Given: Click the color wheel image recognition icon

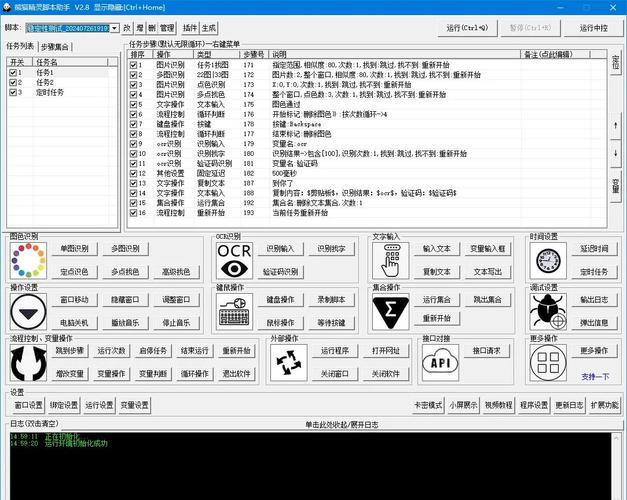Looking at the screenshot, I should click(x=28, y=260).
